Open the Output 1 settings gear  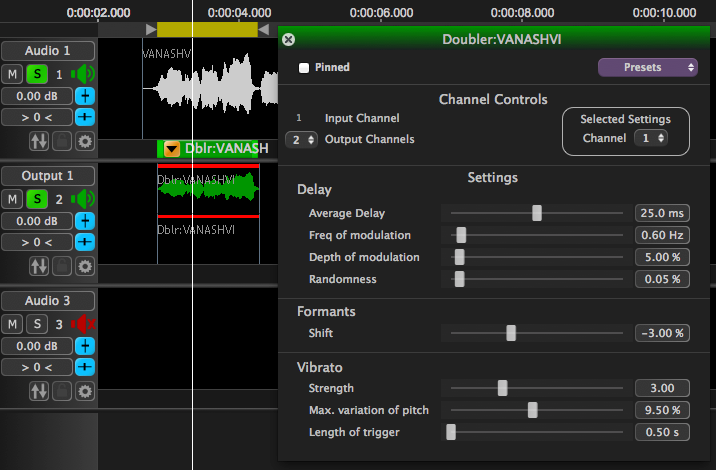(85, 267)
